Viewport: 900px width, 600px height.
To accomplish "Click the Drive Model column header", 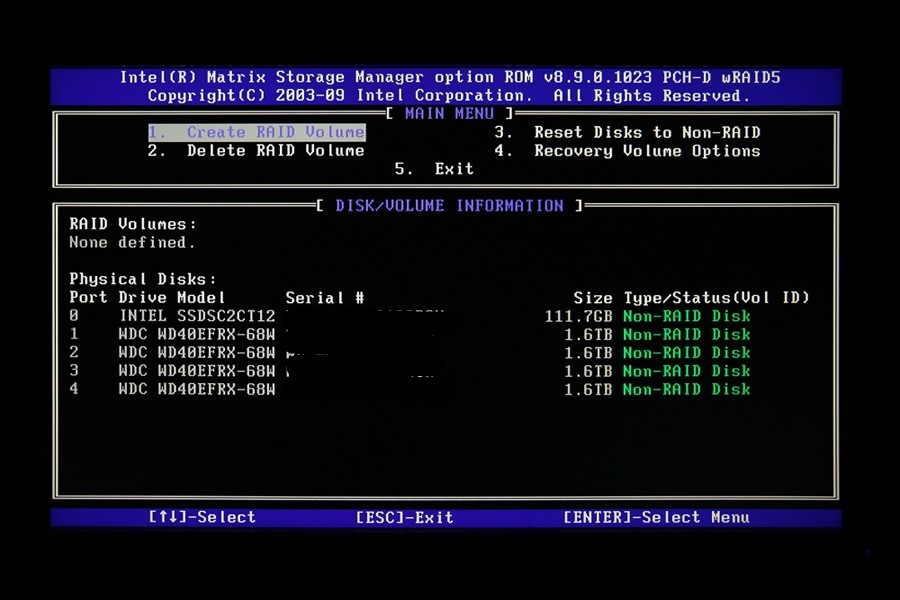I will [x=172, y=297].
